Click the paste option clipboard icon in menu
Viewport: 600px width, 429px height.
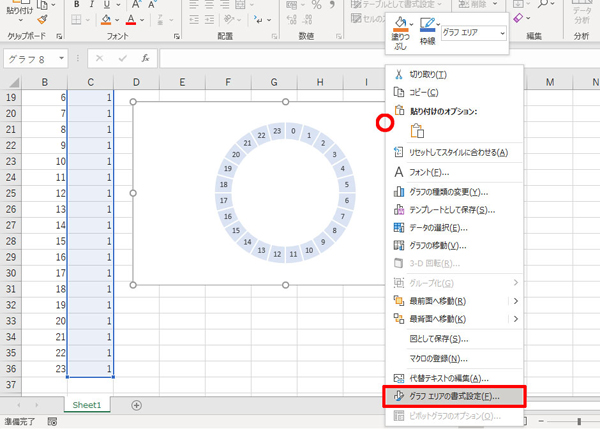pyautogui.click(x=417, y=131)
